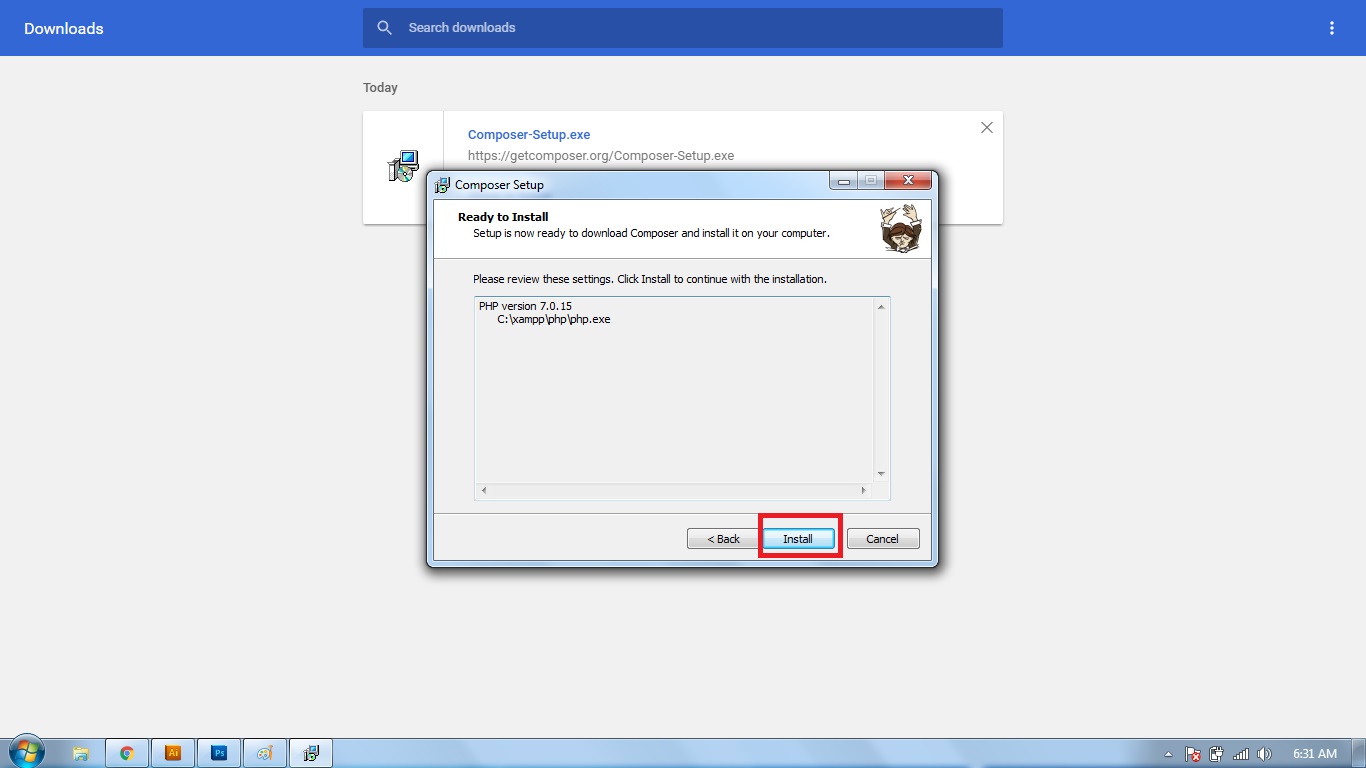Click the "Ready to Install" heading

pyautogui.click(x=503, y=217)
